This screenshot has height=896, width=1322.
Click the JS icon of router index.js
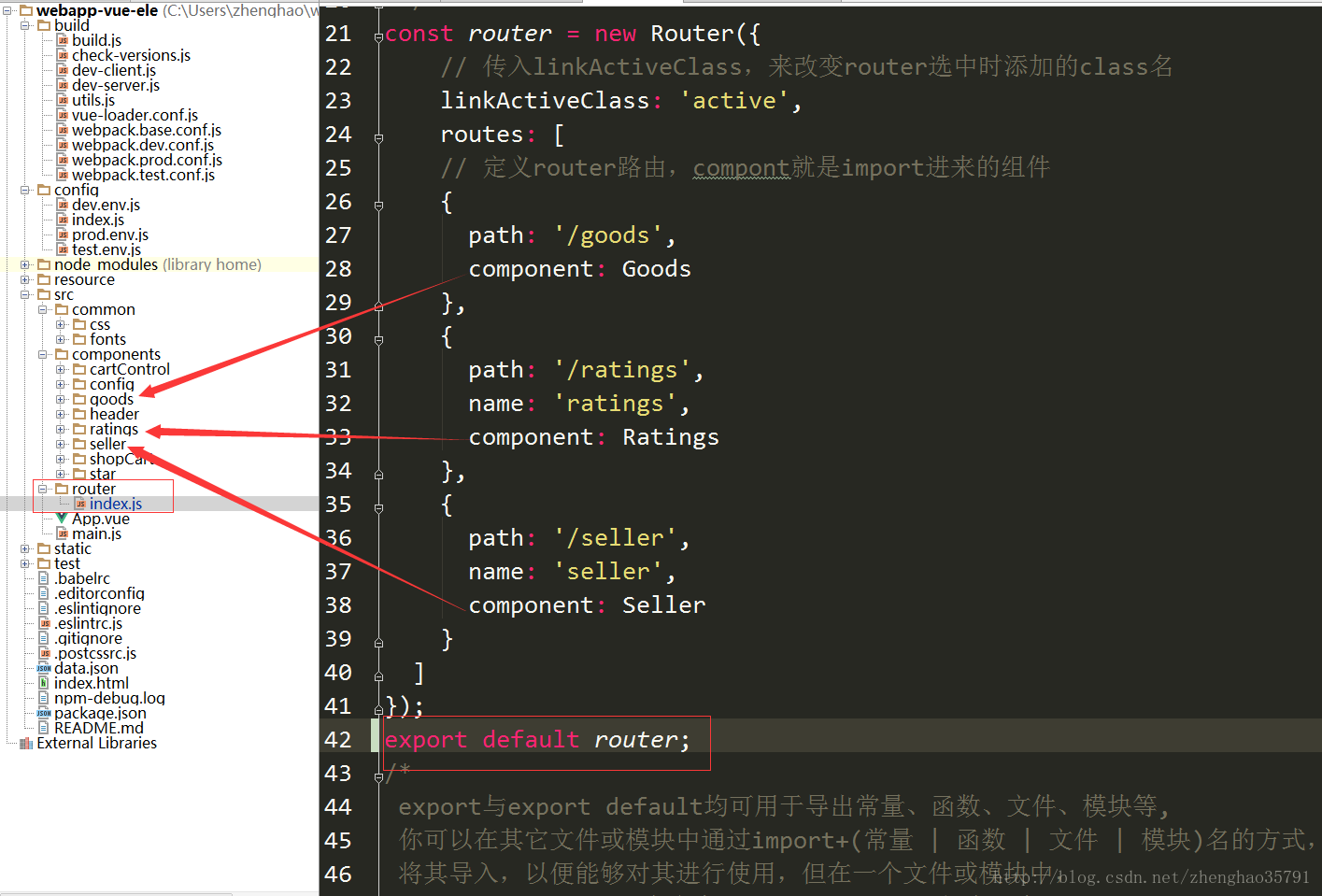tap(80, 504)
